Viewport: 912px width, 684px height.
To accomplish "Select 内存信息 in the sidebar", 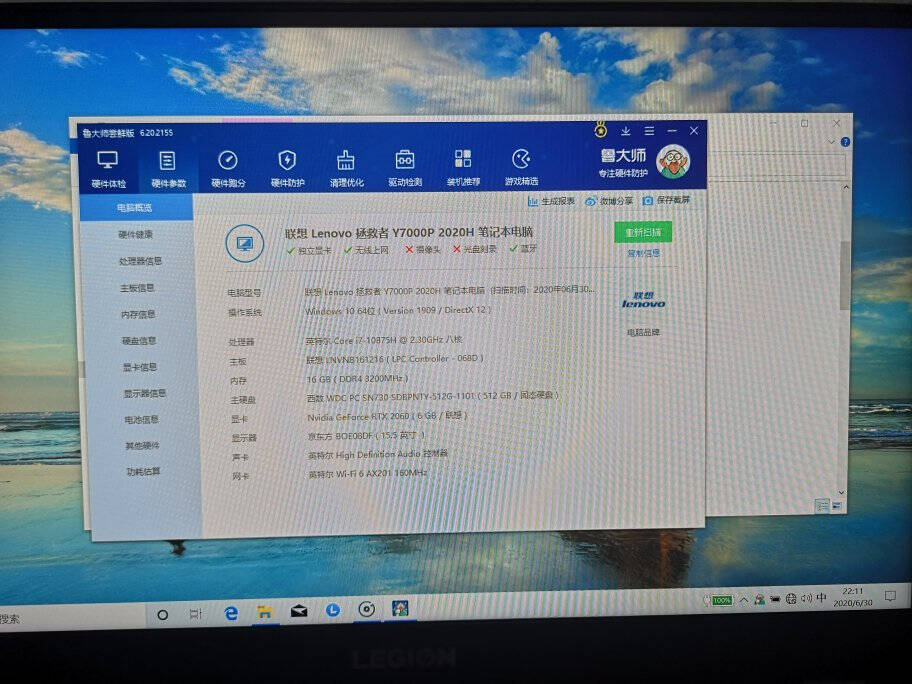I will 138,315.
